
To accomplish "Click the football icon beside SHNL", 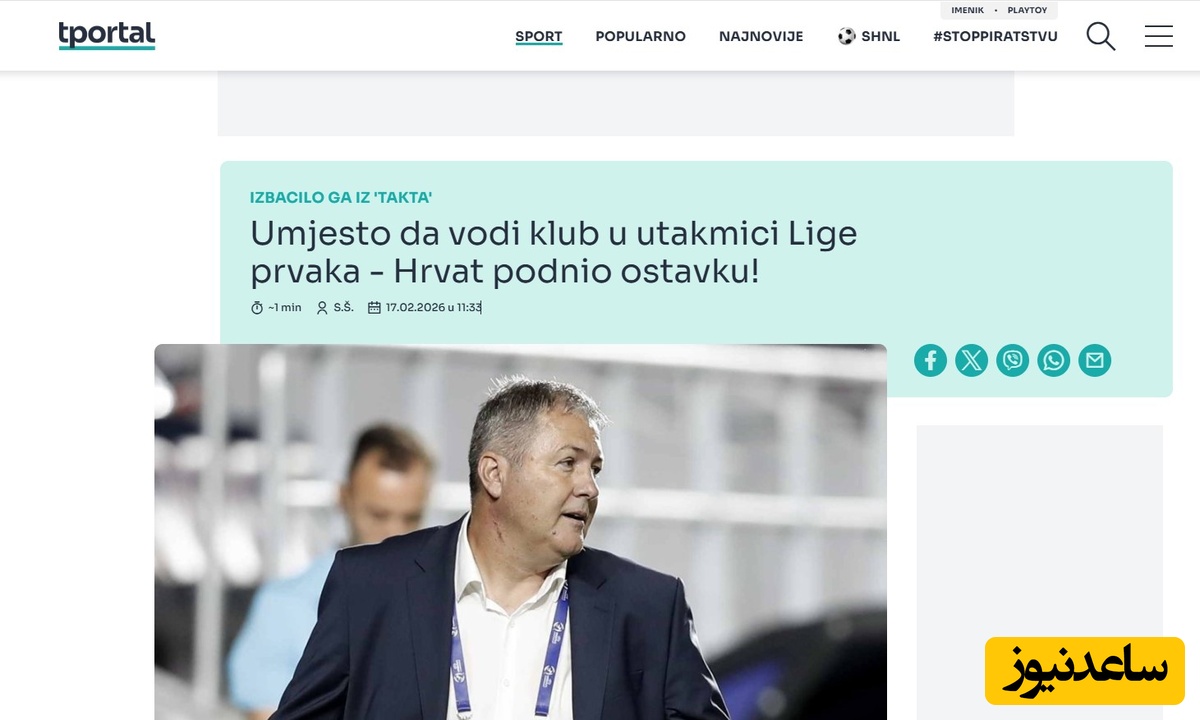I will 847,36.
